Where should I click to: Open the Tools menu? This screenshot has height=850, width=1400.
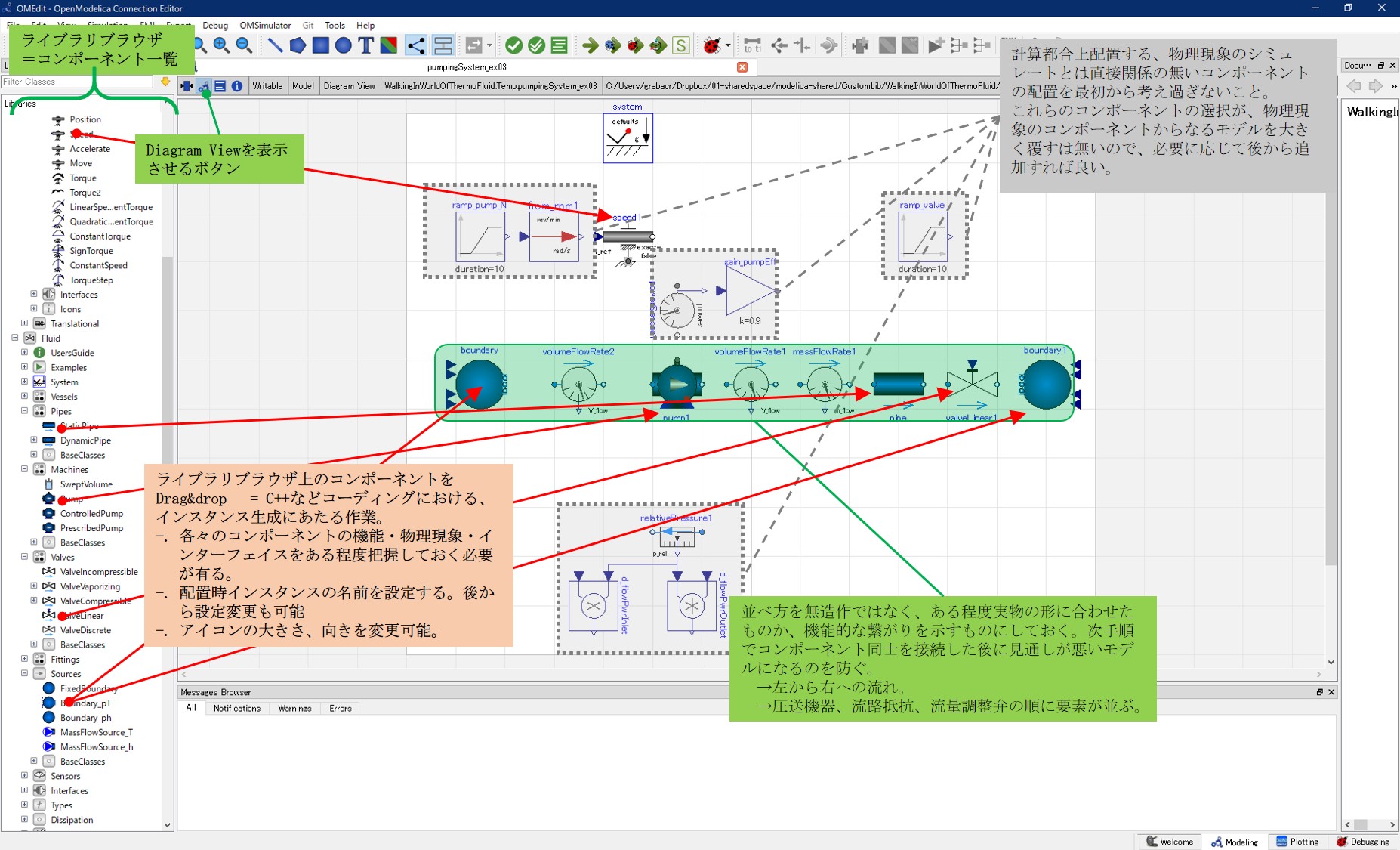[x=335, y=26]
